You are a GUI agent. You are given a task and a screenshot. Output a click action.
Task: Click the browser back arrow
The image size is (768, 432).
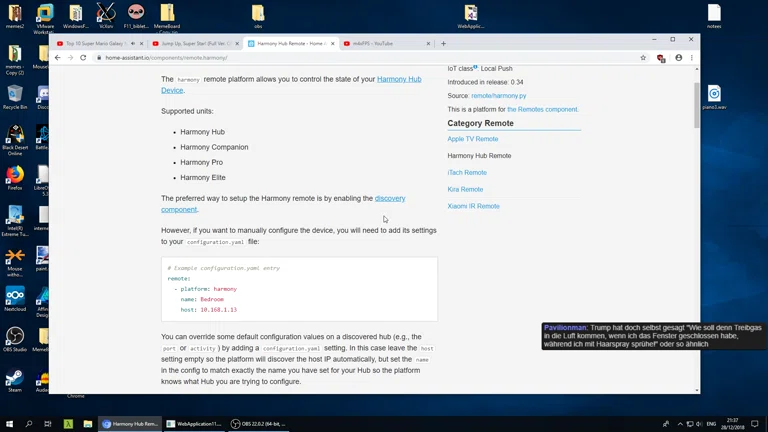[57, 58]
